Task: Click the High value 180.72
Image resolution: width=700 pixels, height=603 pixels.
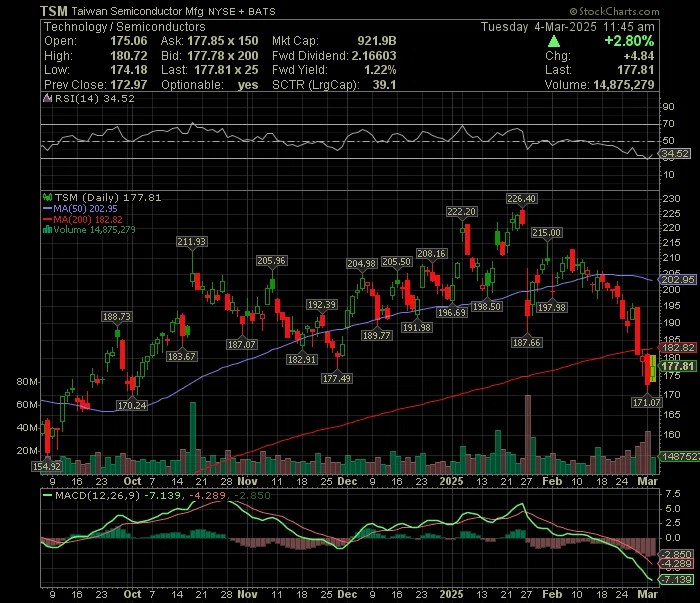Action: (129, 56)
